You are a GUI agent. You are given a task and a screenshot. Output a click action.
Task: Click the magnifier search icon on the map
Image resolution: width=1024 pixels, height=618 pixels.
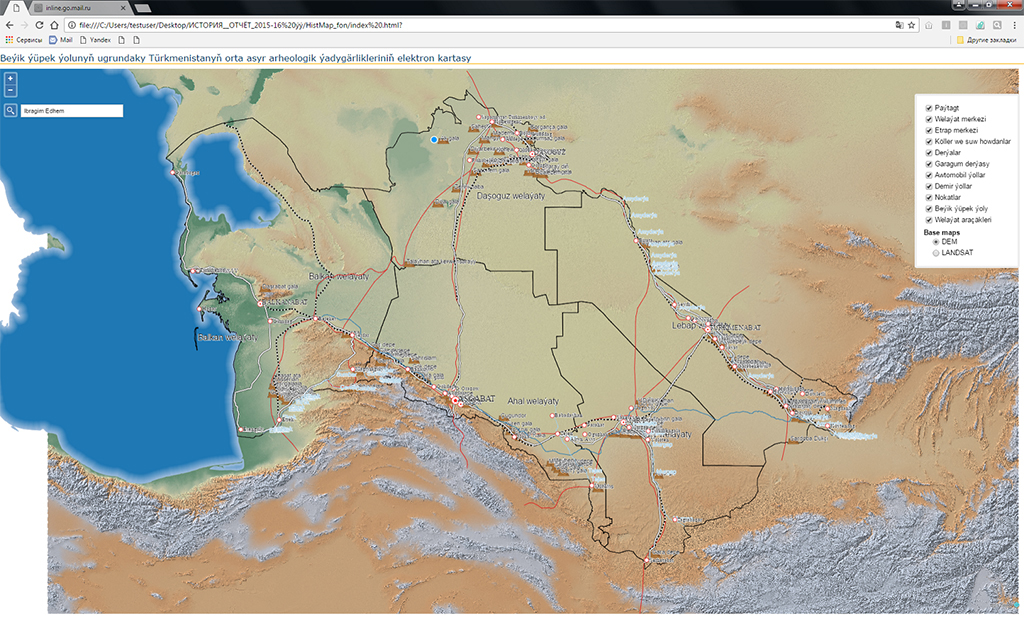coord(10,111)
